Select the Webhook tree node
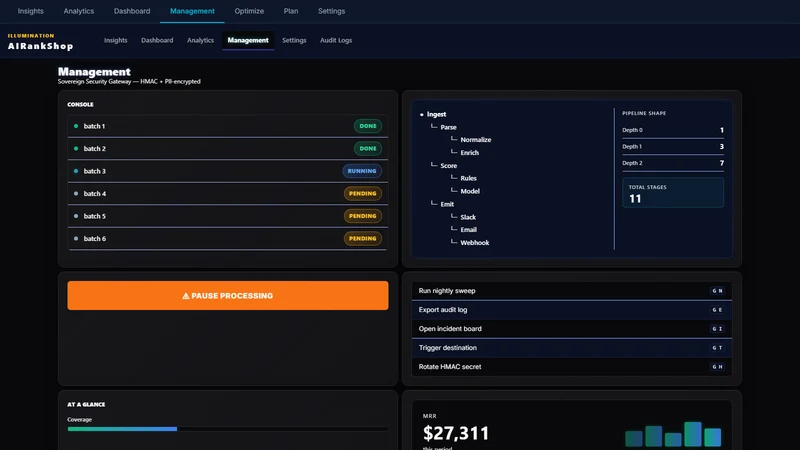The image size is (800, 450). (474, 243)
